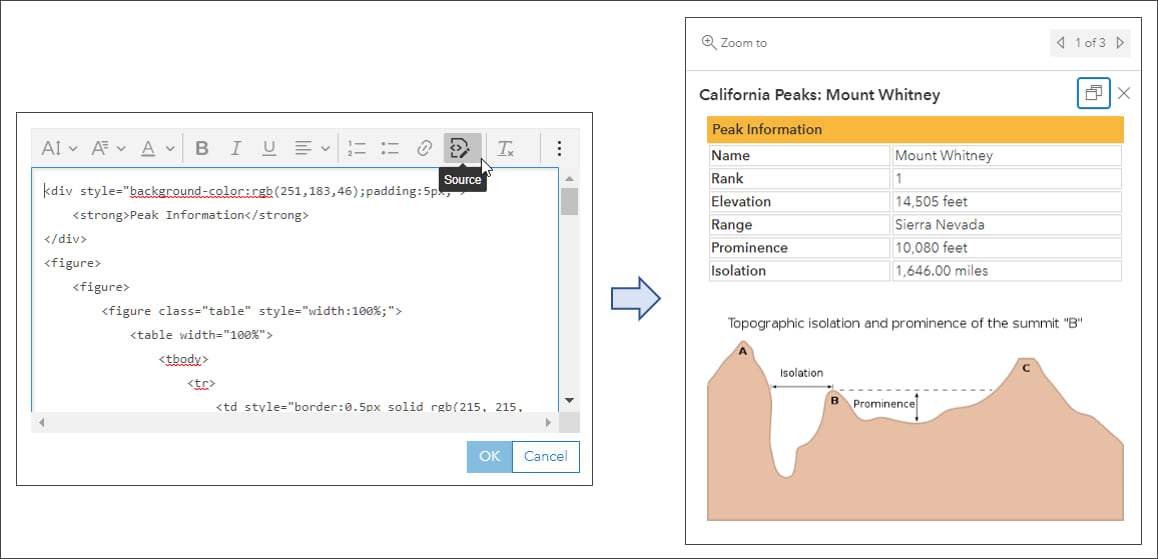
Task: Open the font size dropdown
Action: coord(59,149)
